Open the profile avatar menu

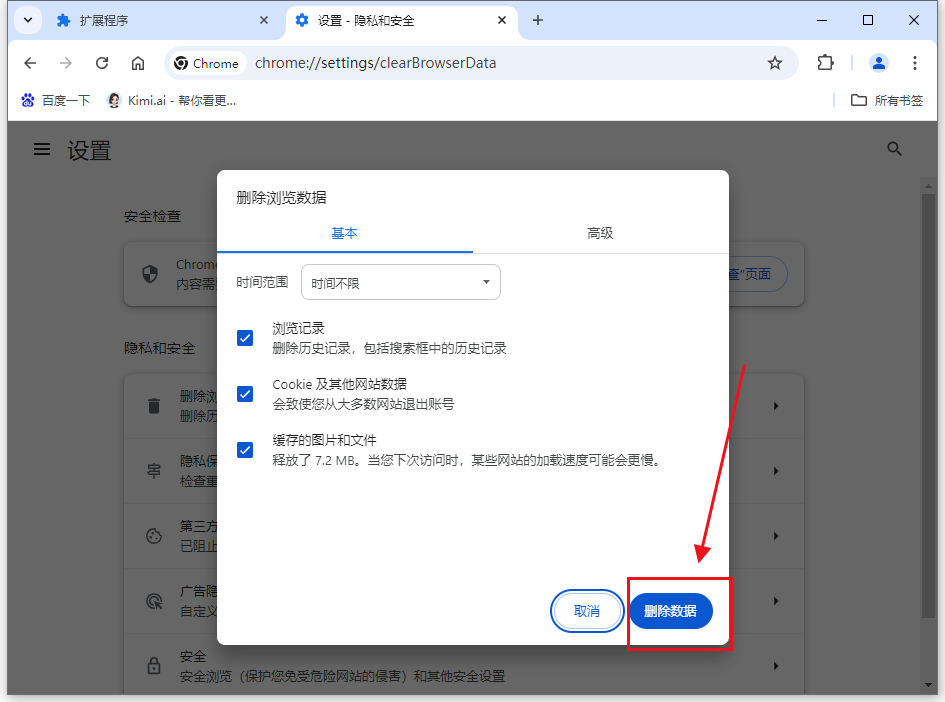(x=879, y=63)
